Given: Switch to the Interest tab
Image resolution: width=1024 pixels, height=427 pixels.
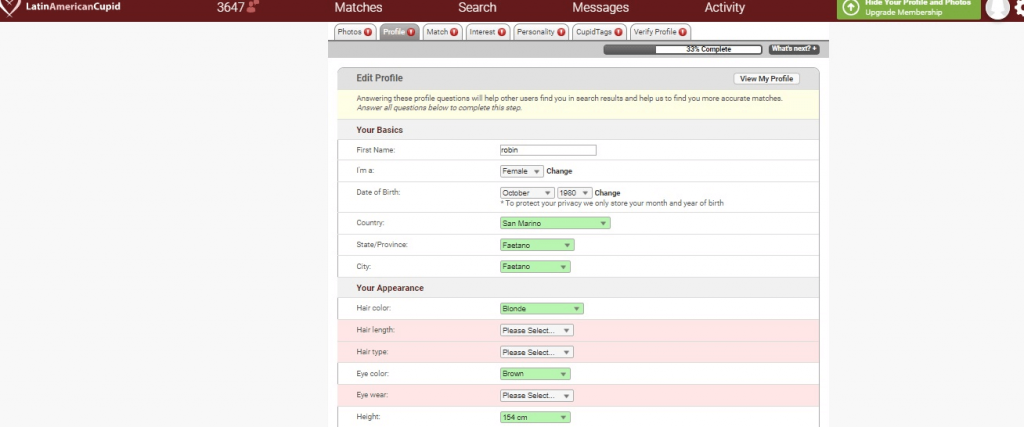Looking at the screenshot, I should tap(487, 32).
